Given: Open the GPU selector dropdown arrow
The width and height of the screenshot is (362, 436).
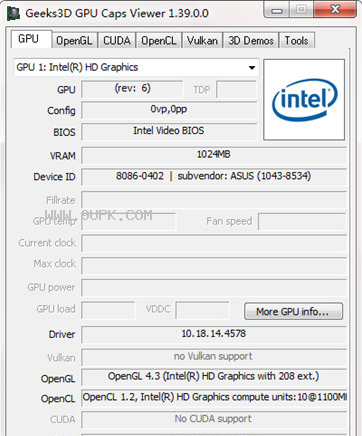Looking at the screenshot, I should point(252,68).
